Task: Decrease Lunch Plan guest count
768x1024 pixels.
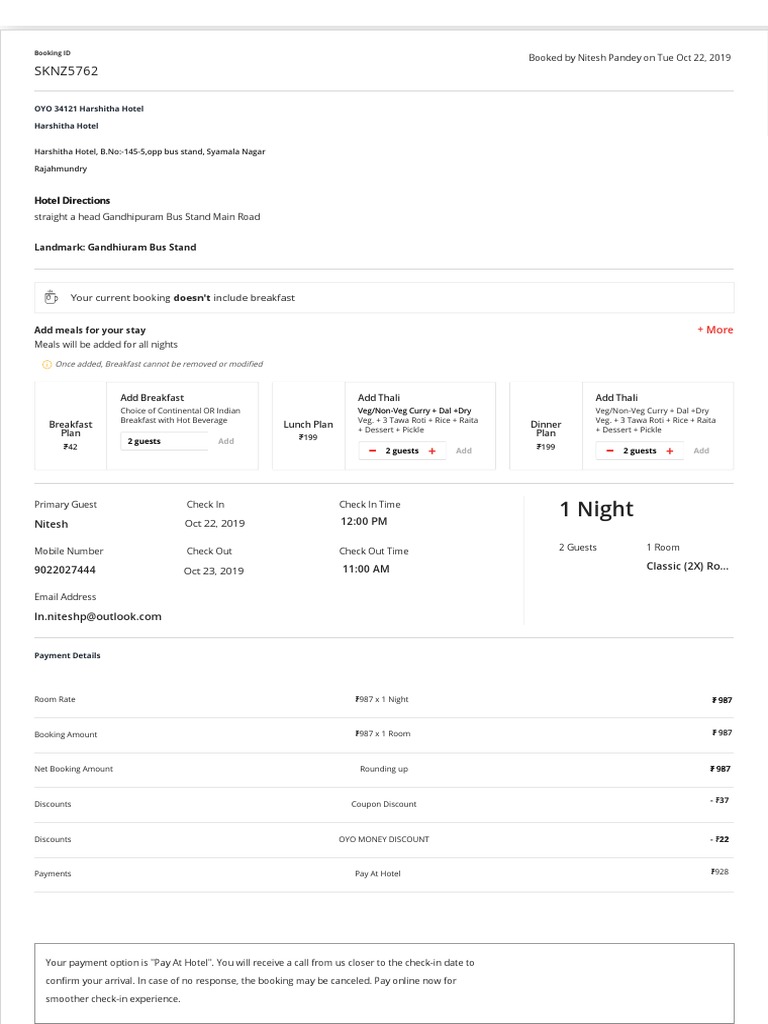Action: pos(373,451)
